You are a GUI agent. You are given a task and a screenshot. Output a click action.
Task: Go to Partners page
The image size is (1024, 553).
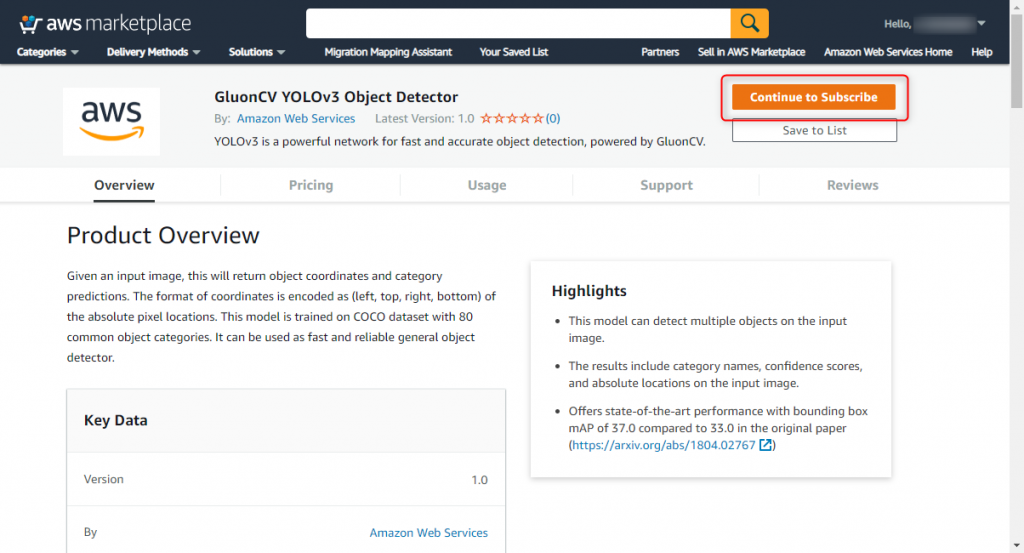pos(660,52)
